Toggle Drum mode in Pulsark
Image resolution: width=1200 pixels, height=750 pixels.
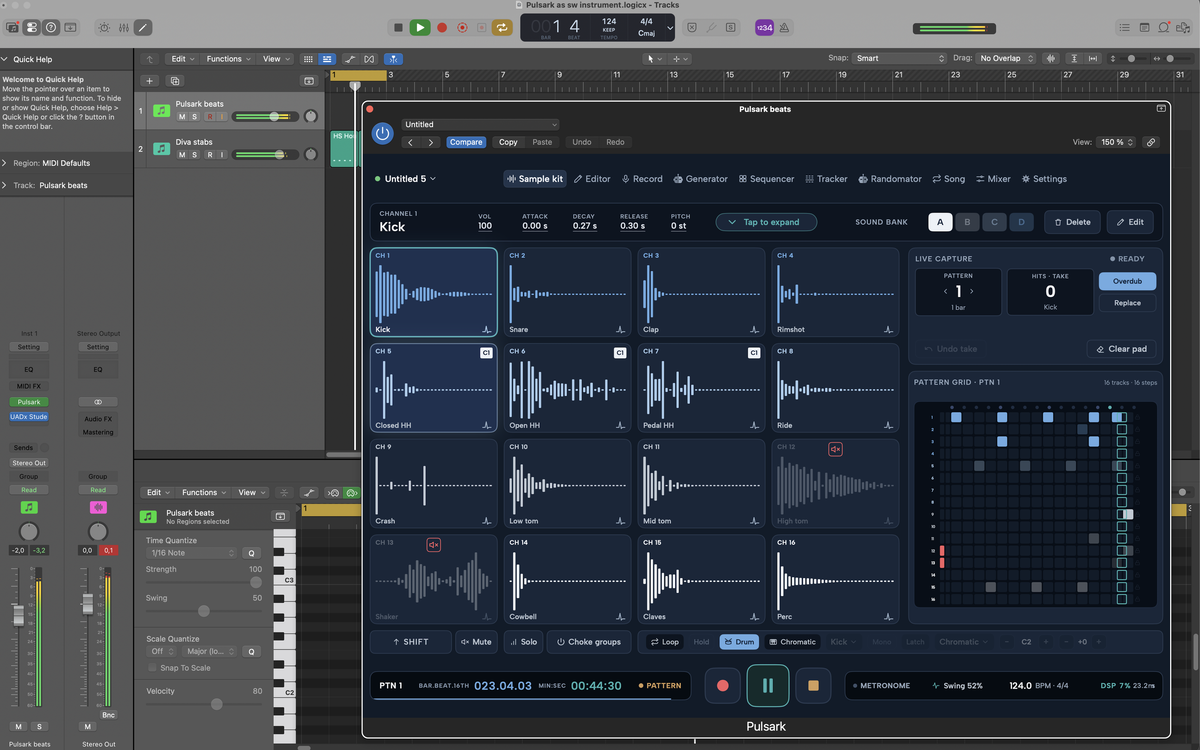738,642
